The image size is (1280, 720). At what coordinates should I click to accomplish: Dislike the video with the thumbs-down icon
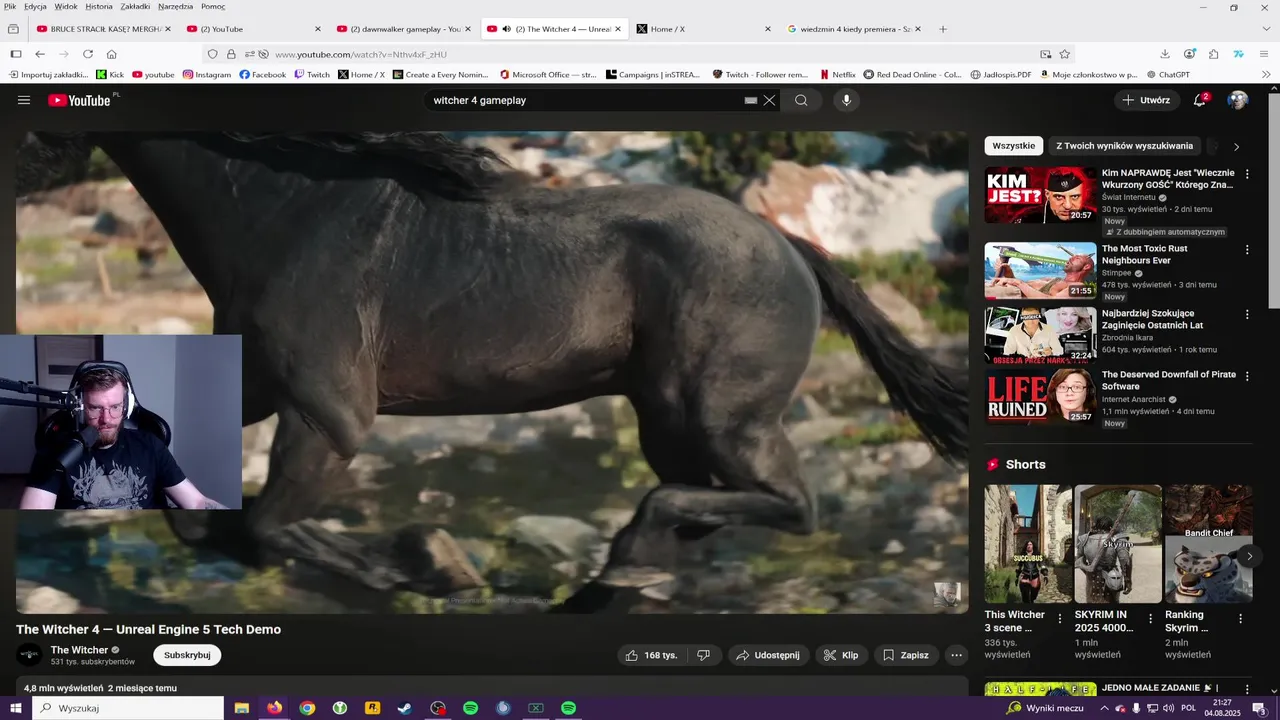tap(703, 655)
